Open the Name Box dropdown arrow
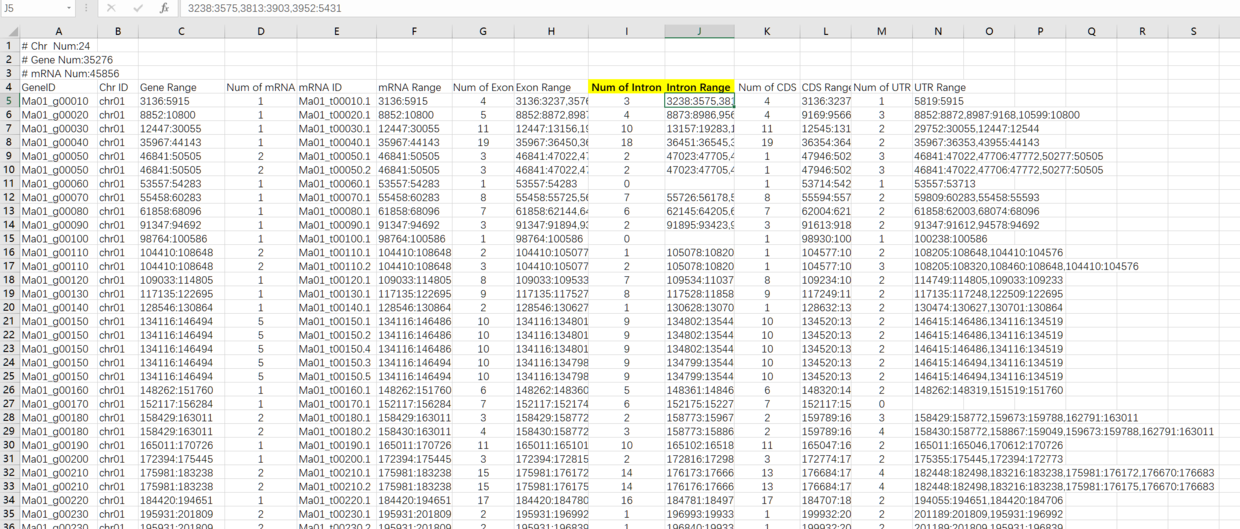The width and height of the screenshot is (1240, 529). click(x=68, y=8)
